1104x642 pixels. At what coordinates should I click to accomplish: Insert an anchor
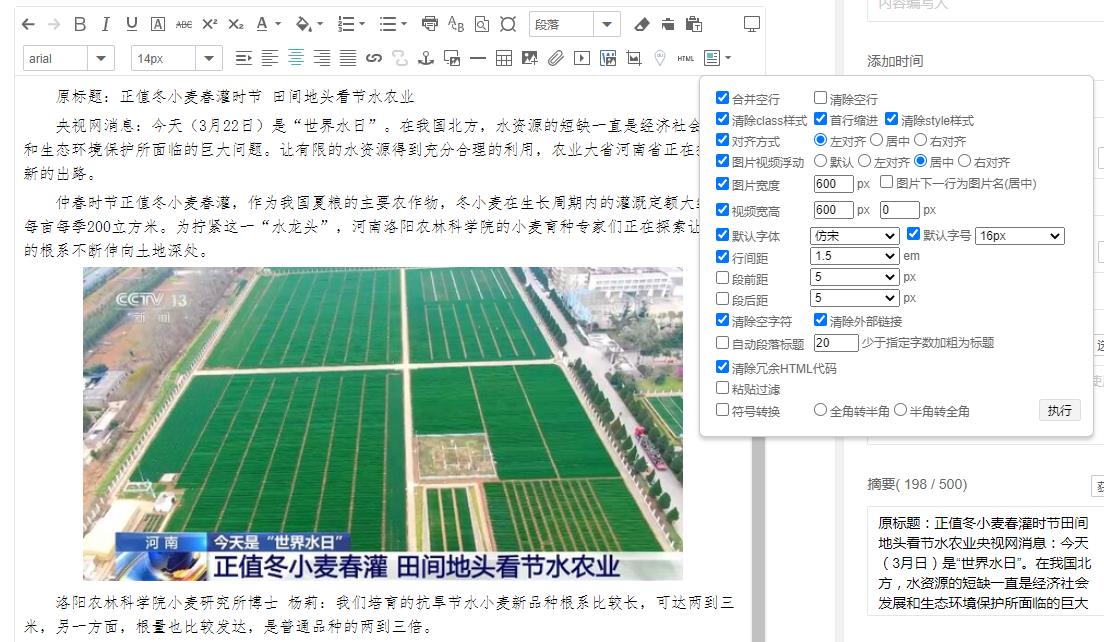tap(425, 58)
